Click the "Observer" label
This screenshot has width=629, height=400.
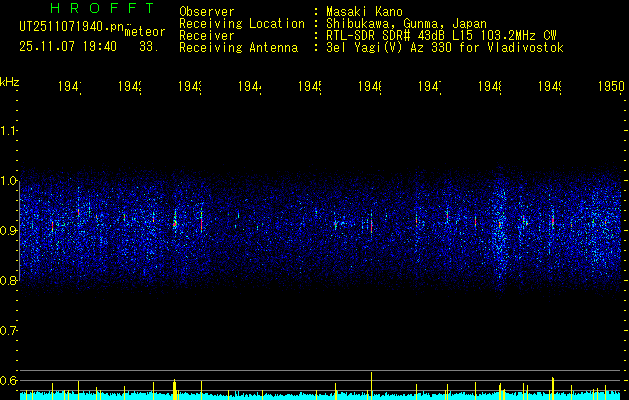point(207,12)
